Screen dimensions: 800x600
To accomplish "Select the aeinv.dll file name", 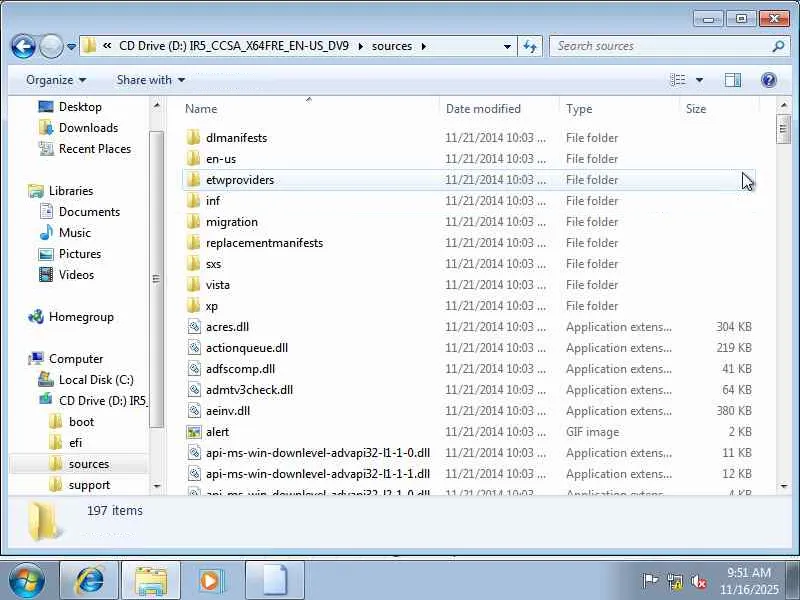I will (228, 411).
